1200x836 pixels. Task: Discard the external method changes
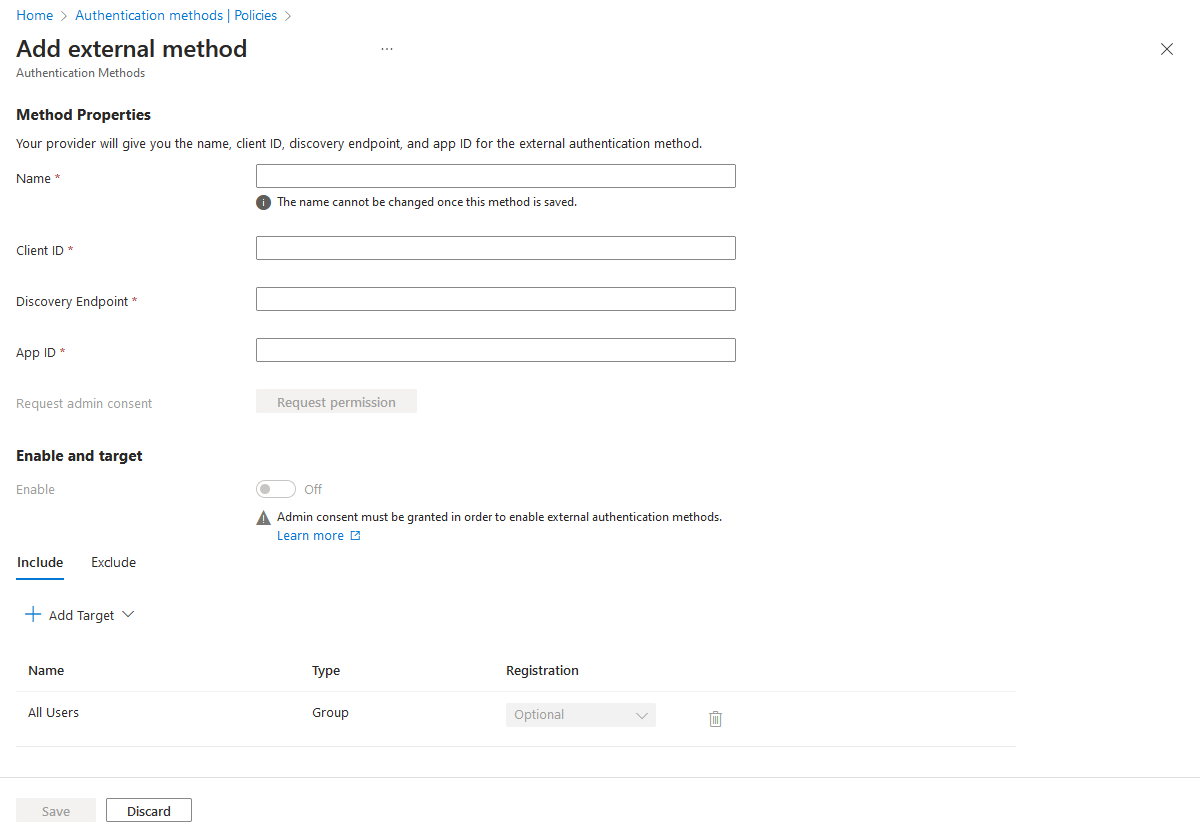click(148, 811)
